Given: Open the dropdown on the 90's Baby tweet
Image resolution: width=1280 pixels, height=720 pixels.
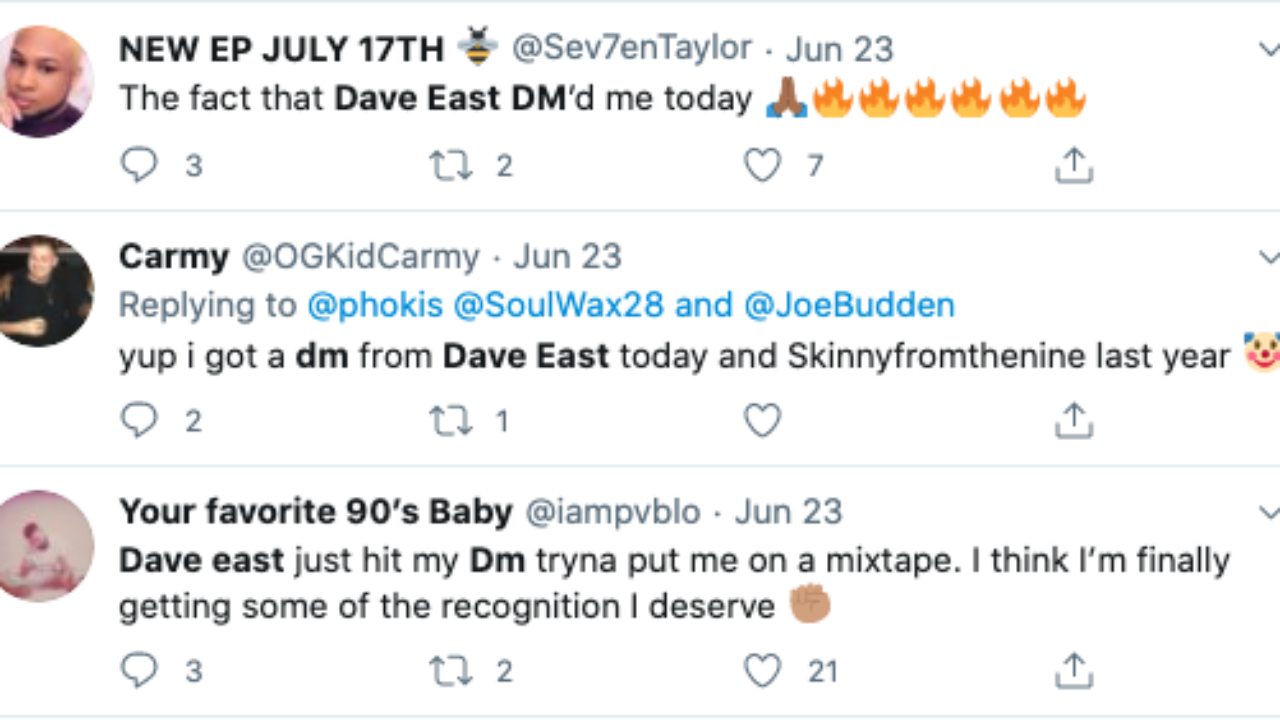Looking at the screenshot, I should click(x=1268, y=513).
